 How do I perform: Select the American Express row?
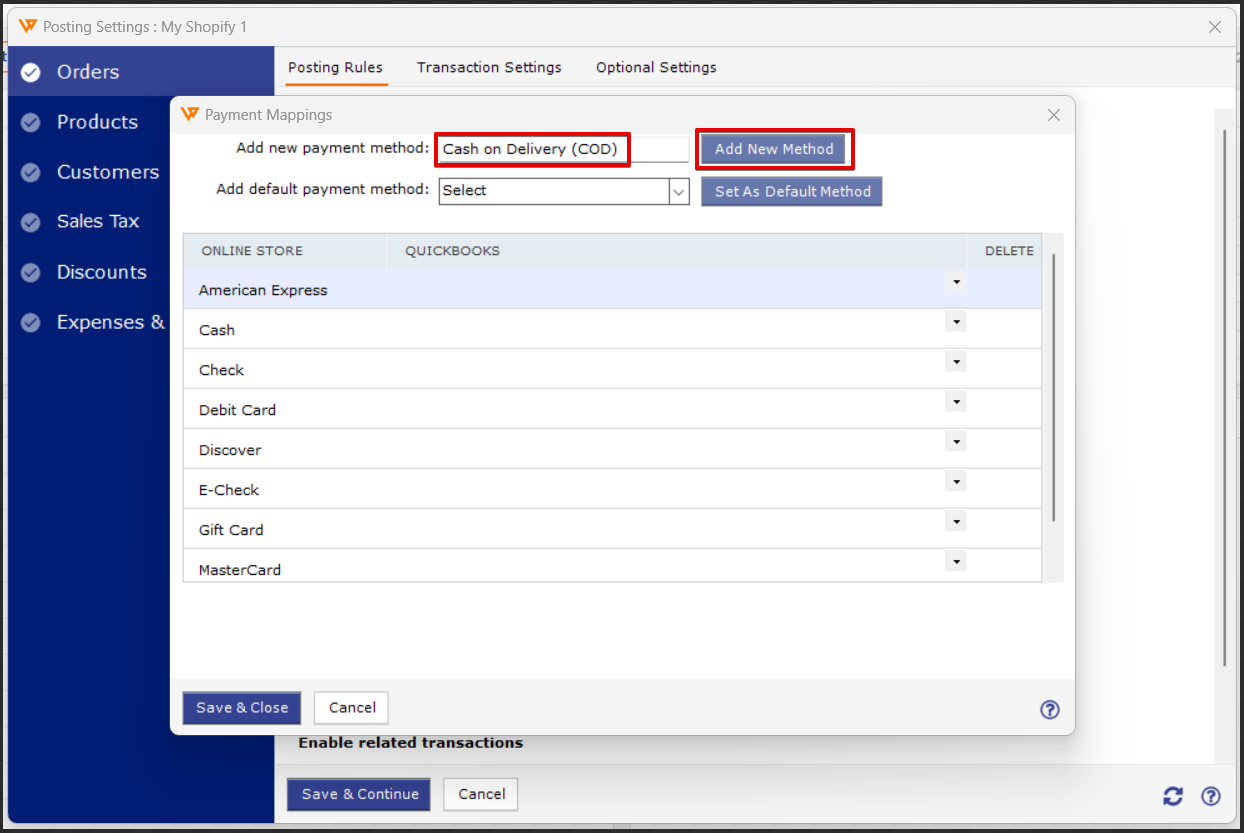coord(612,290)
